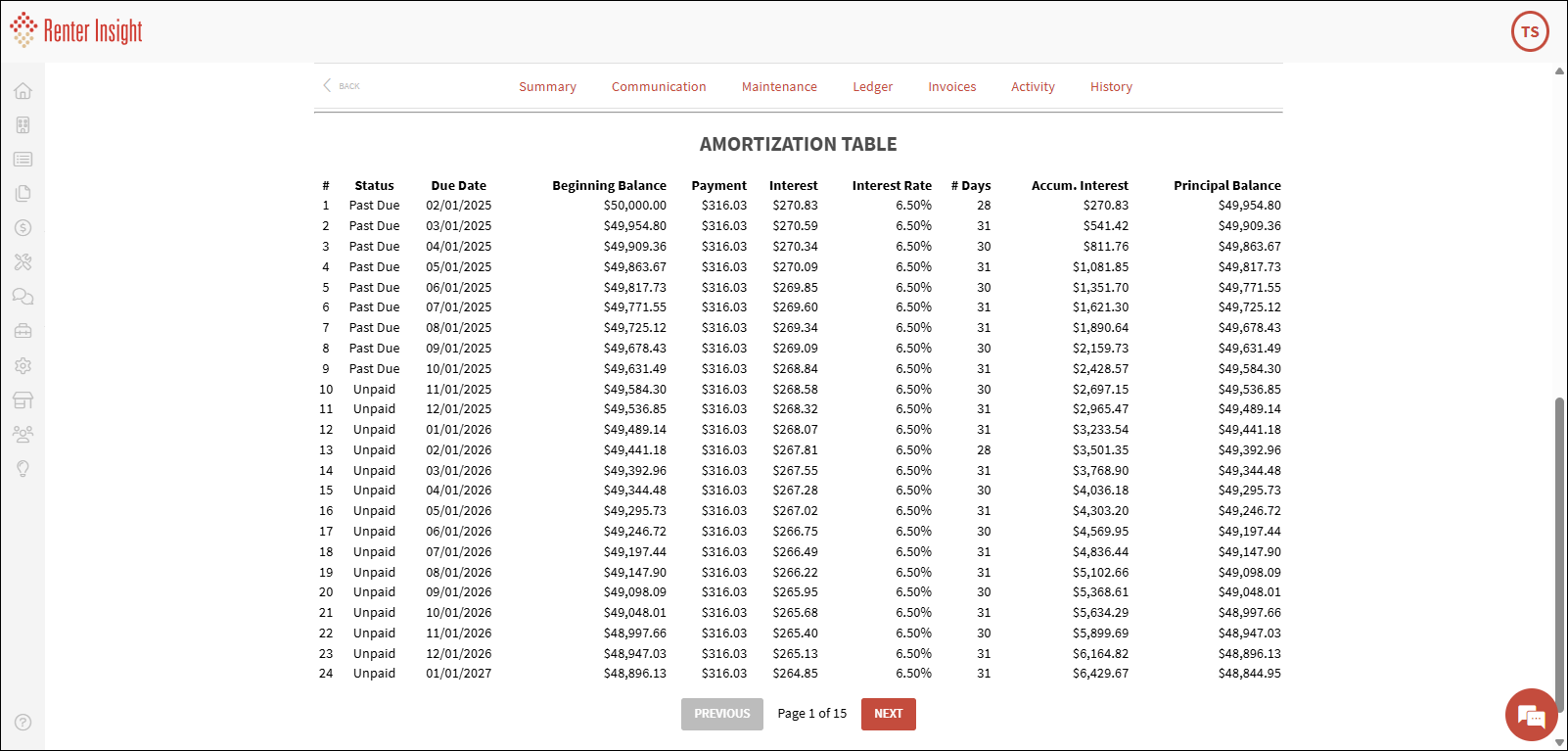Click the vertical page scrollbar
This screenshot has height=751, width=1568.
point(1559,548)
